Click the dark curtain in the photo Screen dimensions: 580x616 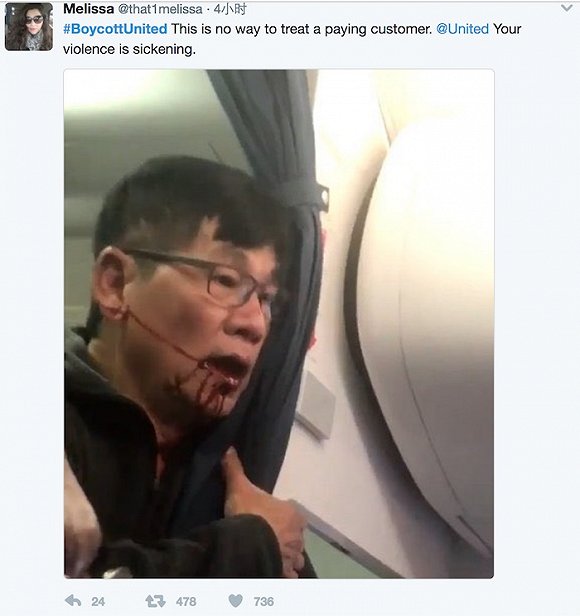point(275,236)
